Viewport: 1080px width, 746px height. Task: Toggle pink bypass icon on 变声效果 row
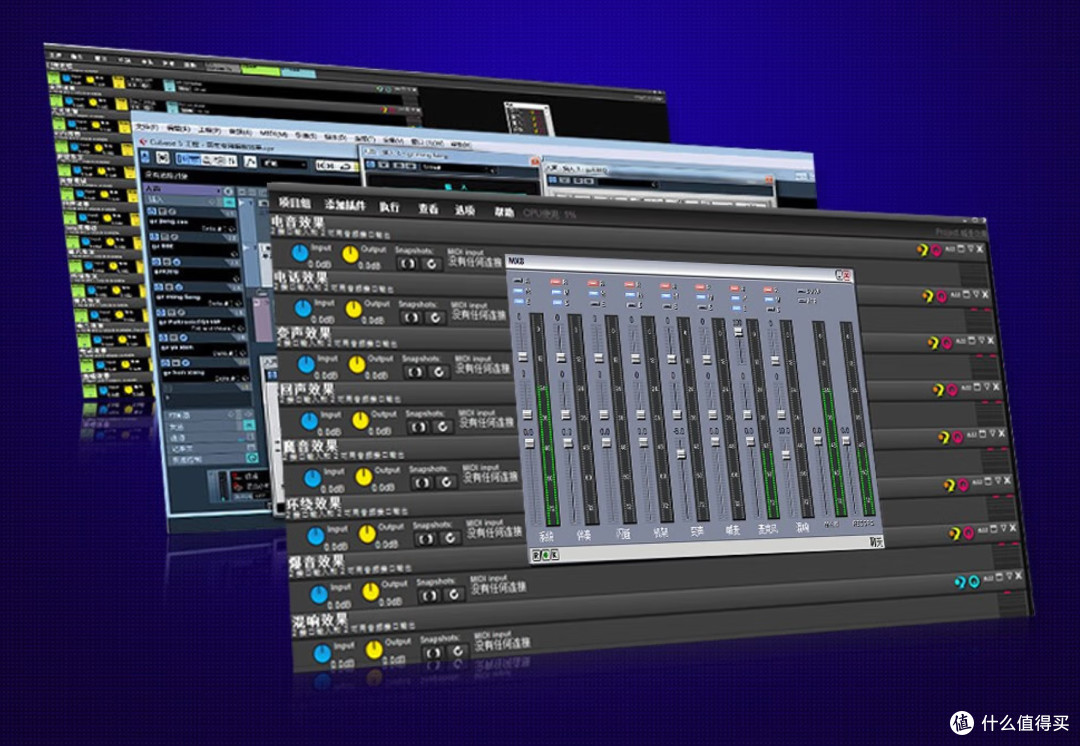946,343
